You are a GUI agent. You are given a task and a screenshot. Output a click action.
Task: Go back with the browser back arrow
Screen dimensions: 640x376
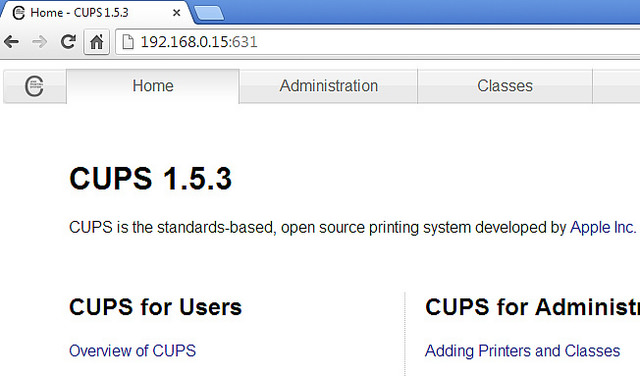(11, 42)
